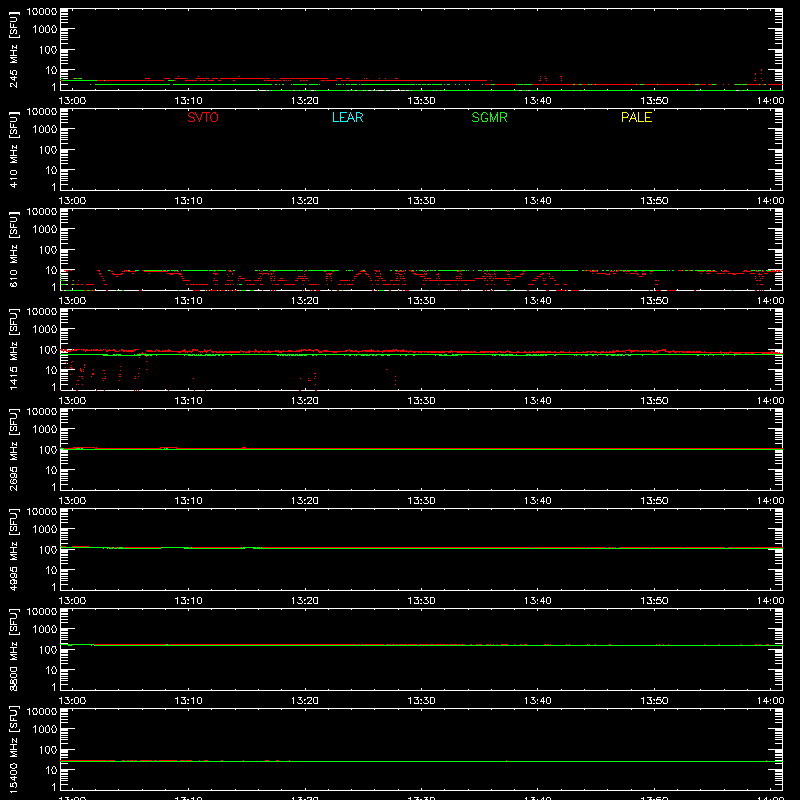Click the 10000 tick label on 245 MHz axis
Viewport: 800px width, 800px height.
(42, 12)
